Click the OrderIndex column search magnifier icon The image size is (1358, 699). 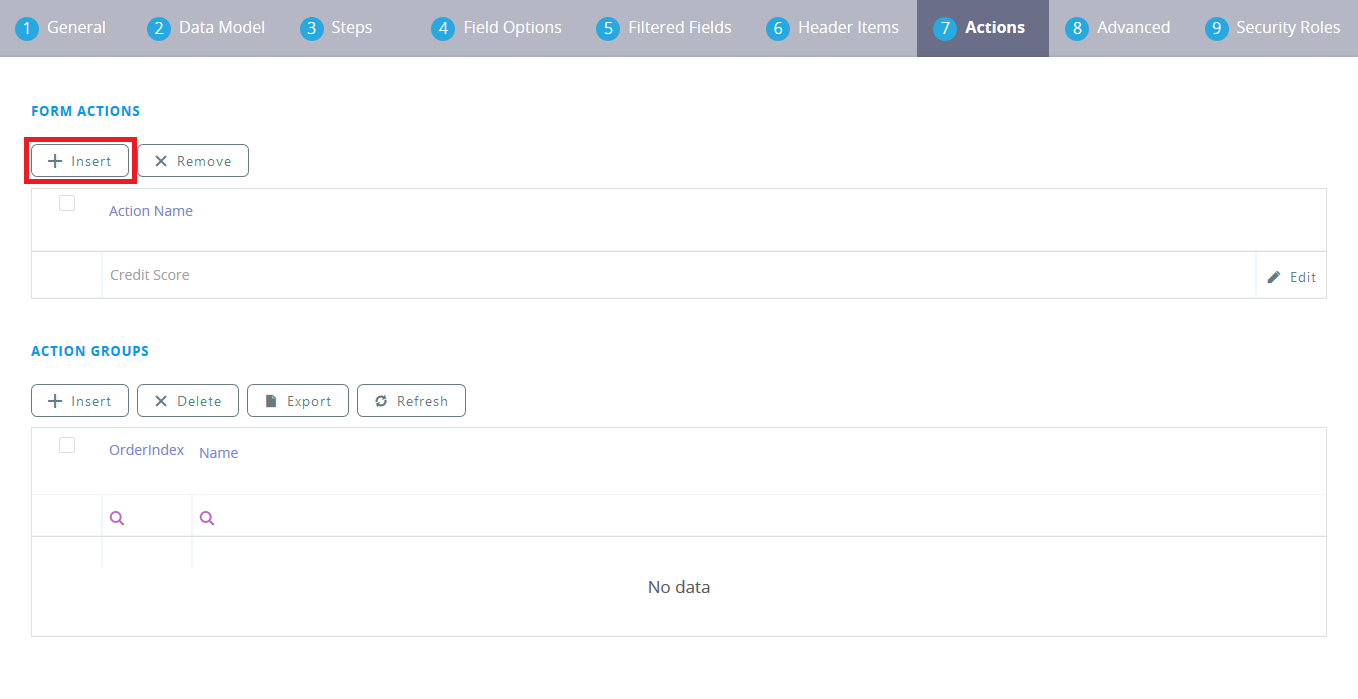pos(117,517)
